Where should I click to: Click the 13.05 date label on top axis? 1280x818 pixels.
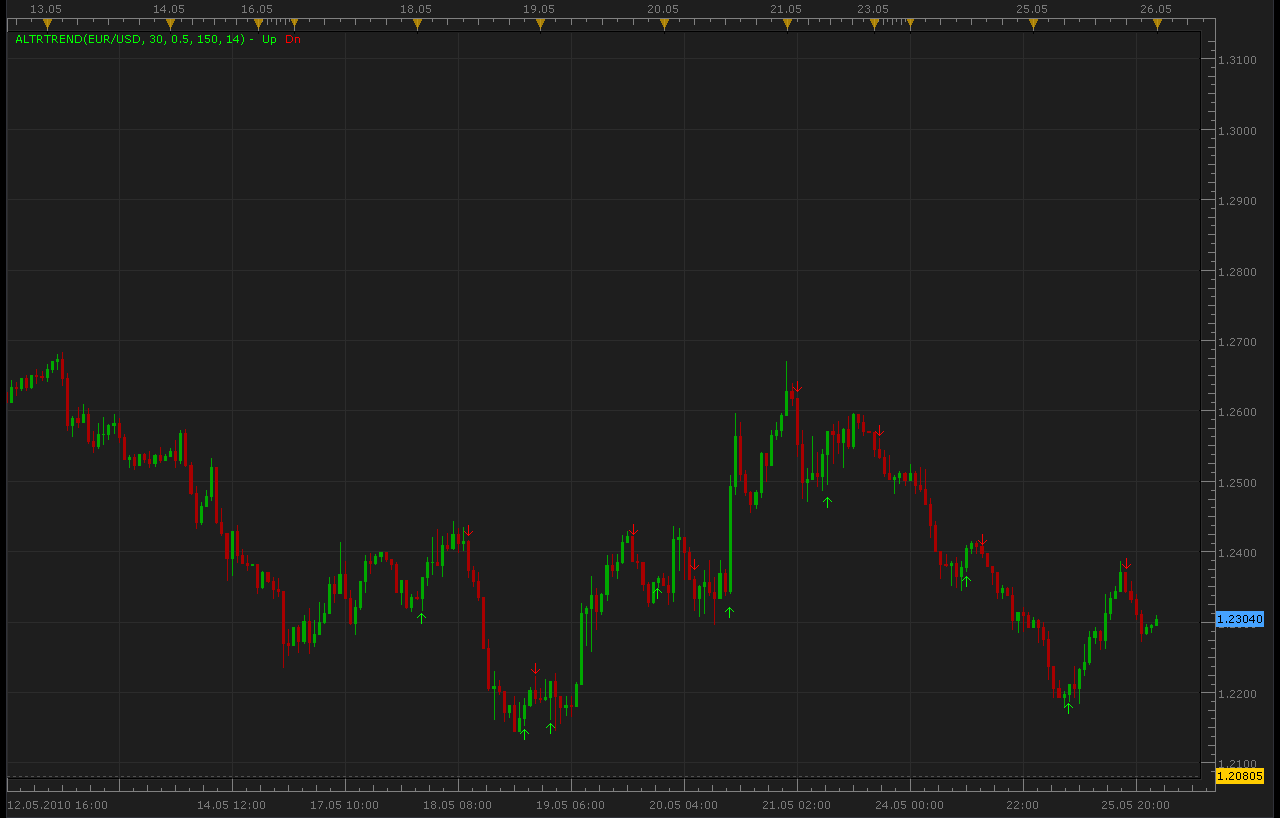click(x=46, y=9)
